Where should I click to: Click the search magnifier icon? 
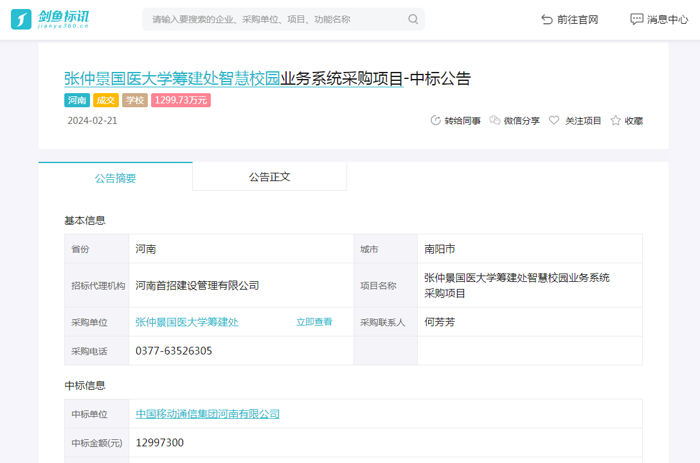point(413,19)
